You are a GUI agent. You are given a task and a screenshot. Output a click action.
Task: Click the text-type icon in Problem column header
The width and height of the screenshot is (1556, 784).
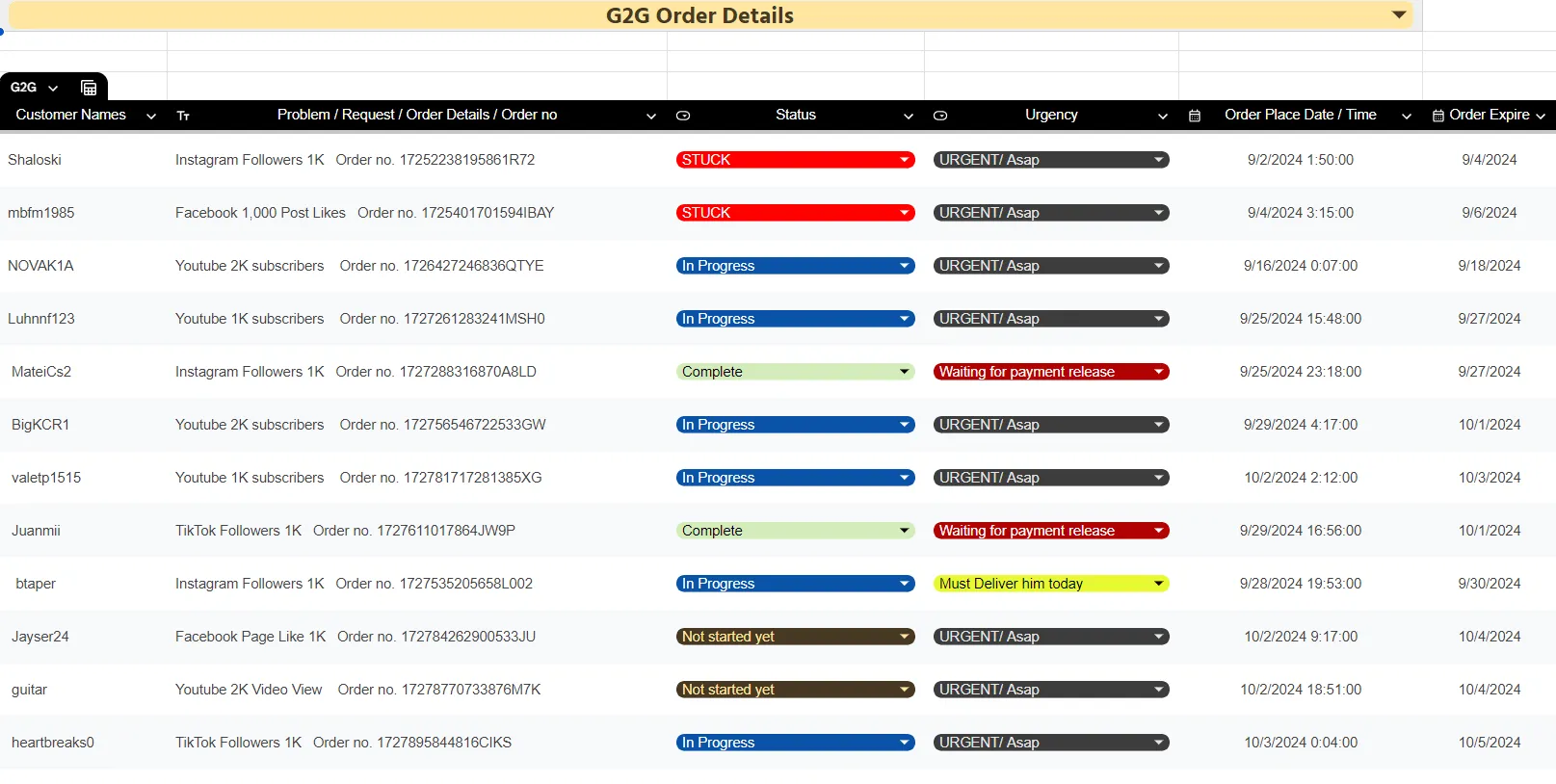coord(183,116)
